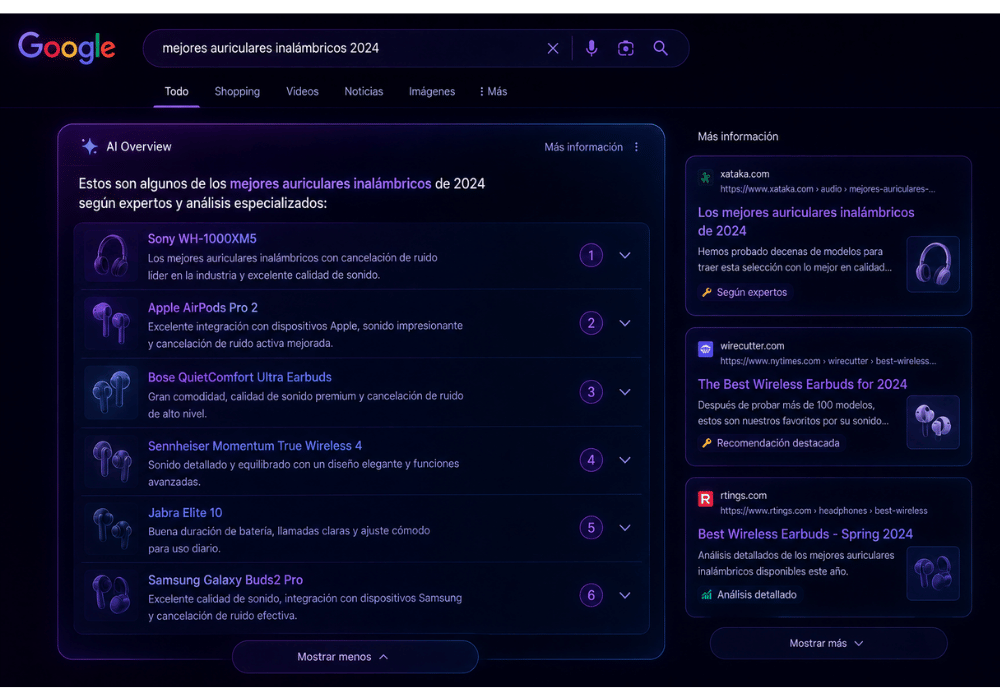Click Sony WH-1000XM5 headphone thumbnail
This screenshot has height=700, width=1000.
pyautogui.click(x=111, y=256)
